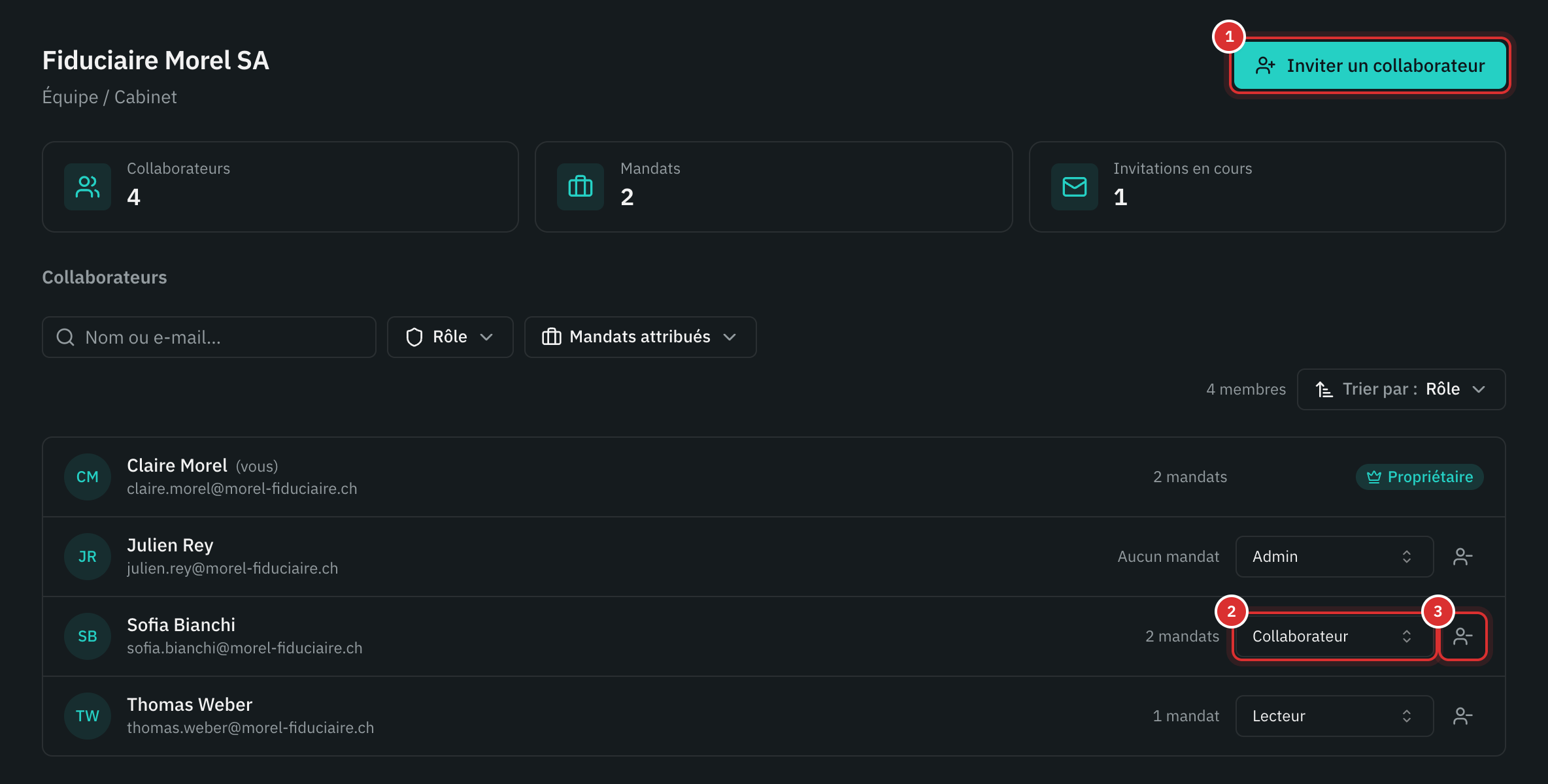Image resolution: width=1548 pixels, height=784 pixels.
Task: Click Inviter un collaborateur button
Action: (x=1370, y=65)
